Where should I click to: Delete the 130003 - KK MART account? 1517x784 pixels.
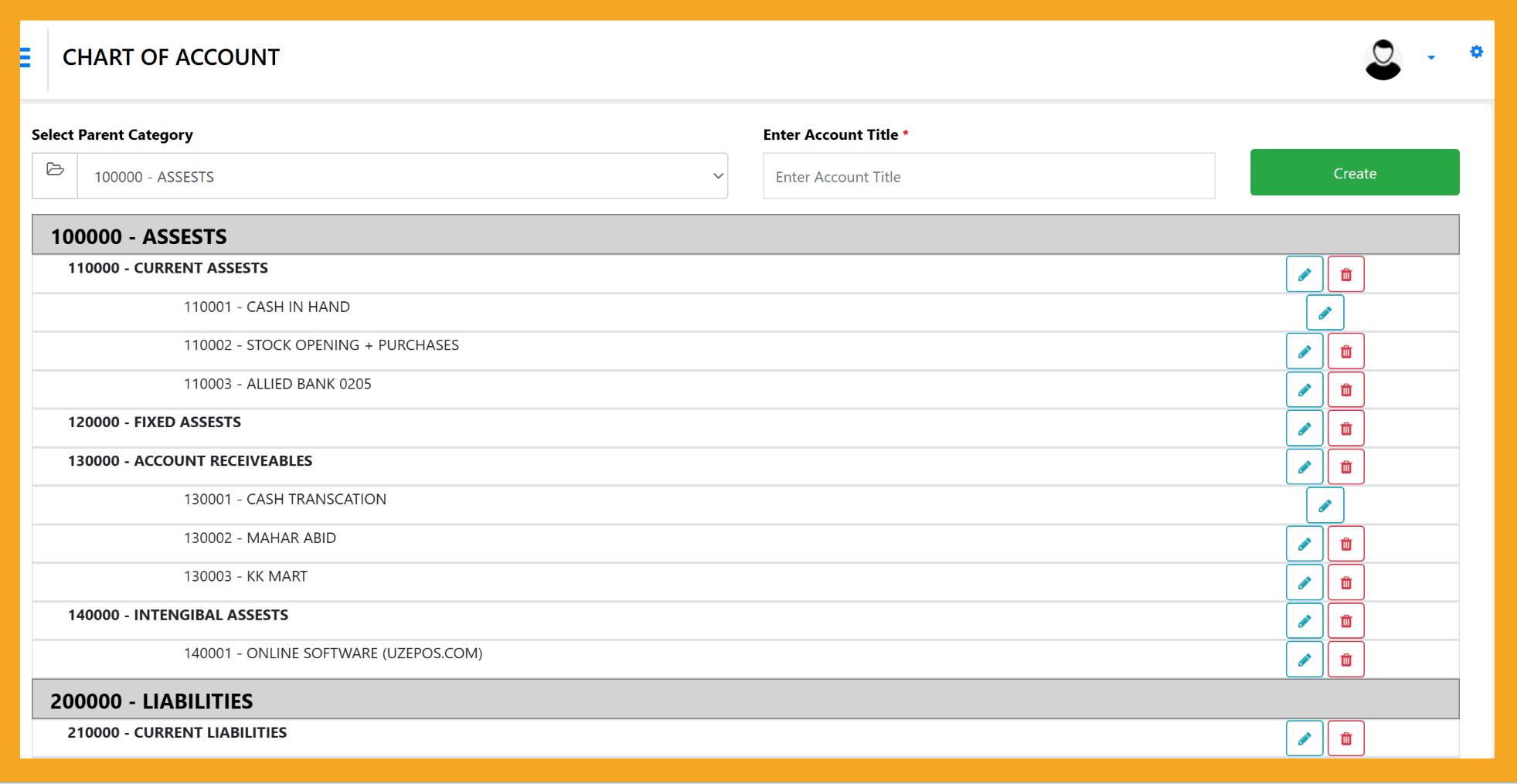point(1345,582)
